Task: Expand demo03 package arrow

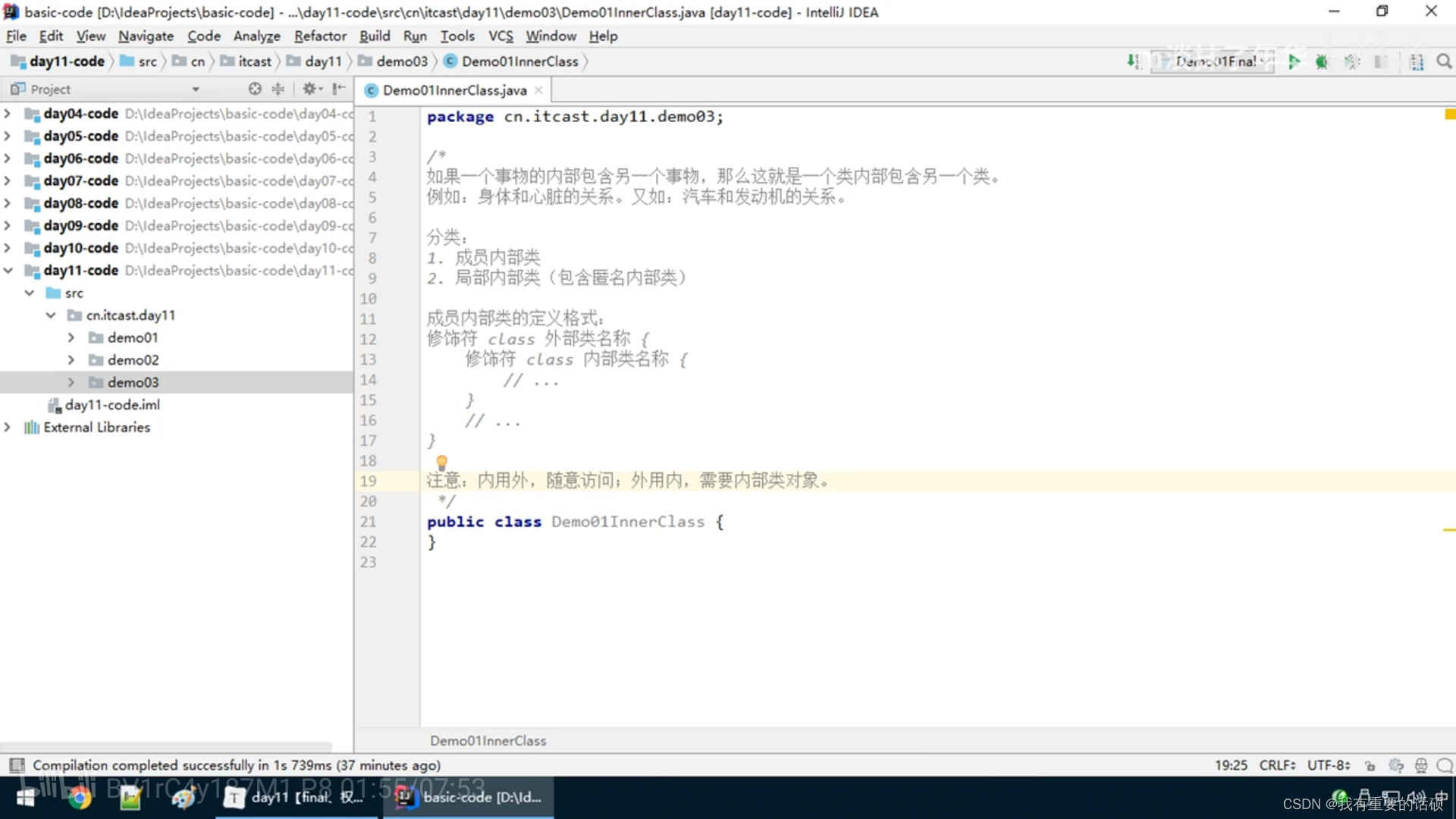Action: pos(71,382)
